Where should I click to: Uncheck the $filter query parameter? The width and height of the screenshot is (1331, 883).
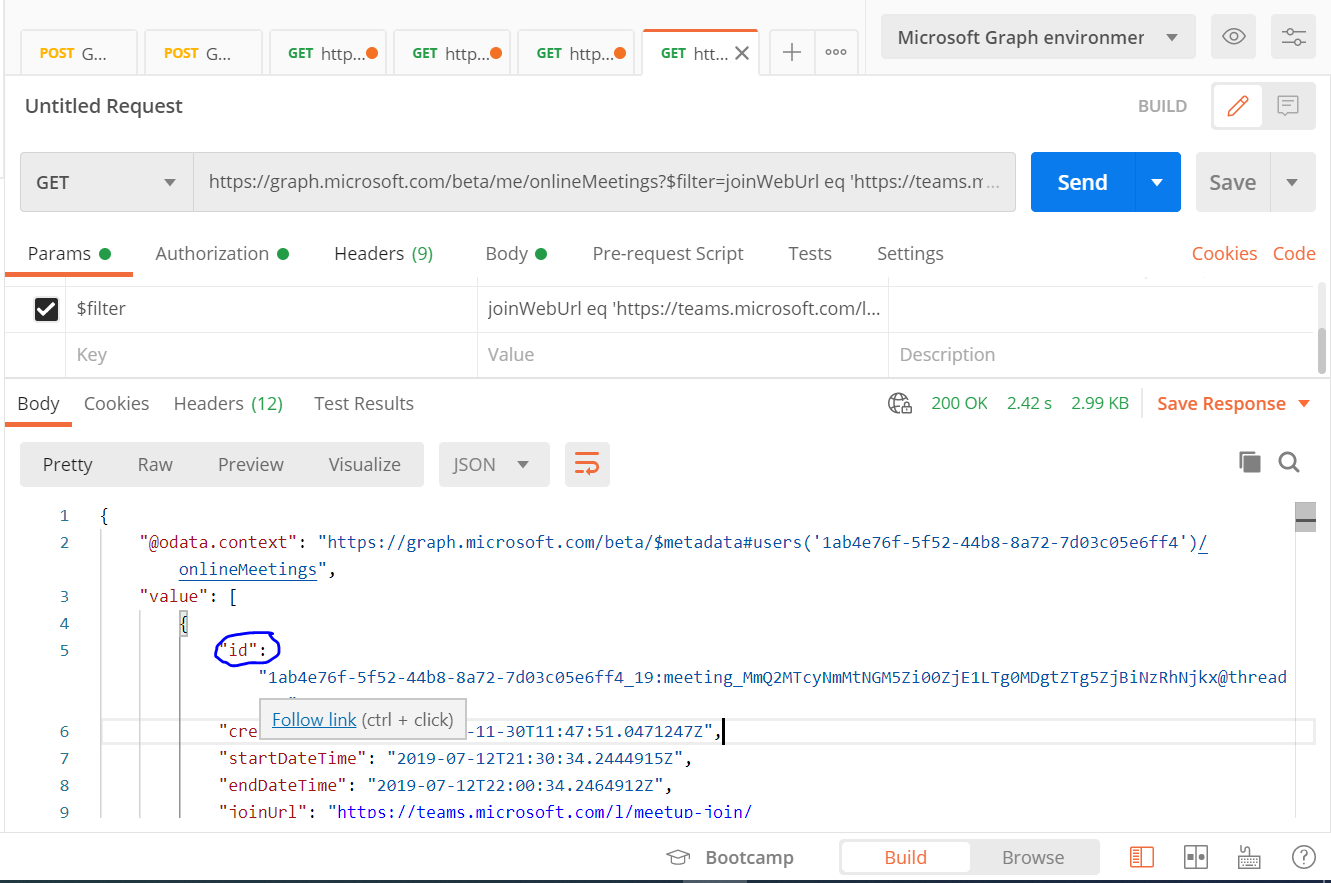point(46,308)
